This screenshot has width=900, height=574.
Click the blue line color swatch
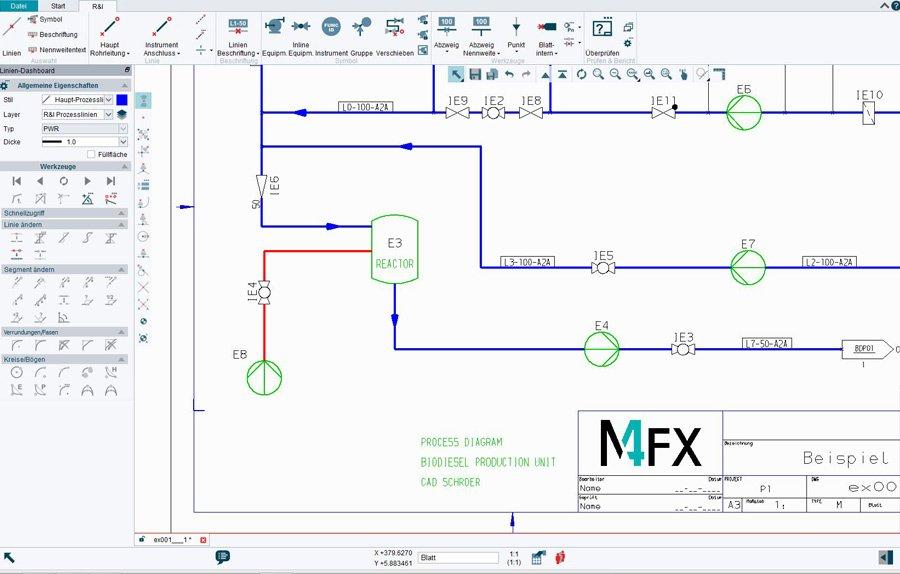[x=122, y=100]
